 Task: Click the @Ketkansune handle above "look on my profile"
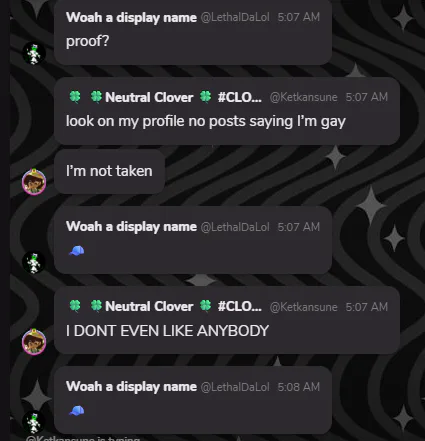pyautogui.click(x=303, y=97)
